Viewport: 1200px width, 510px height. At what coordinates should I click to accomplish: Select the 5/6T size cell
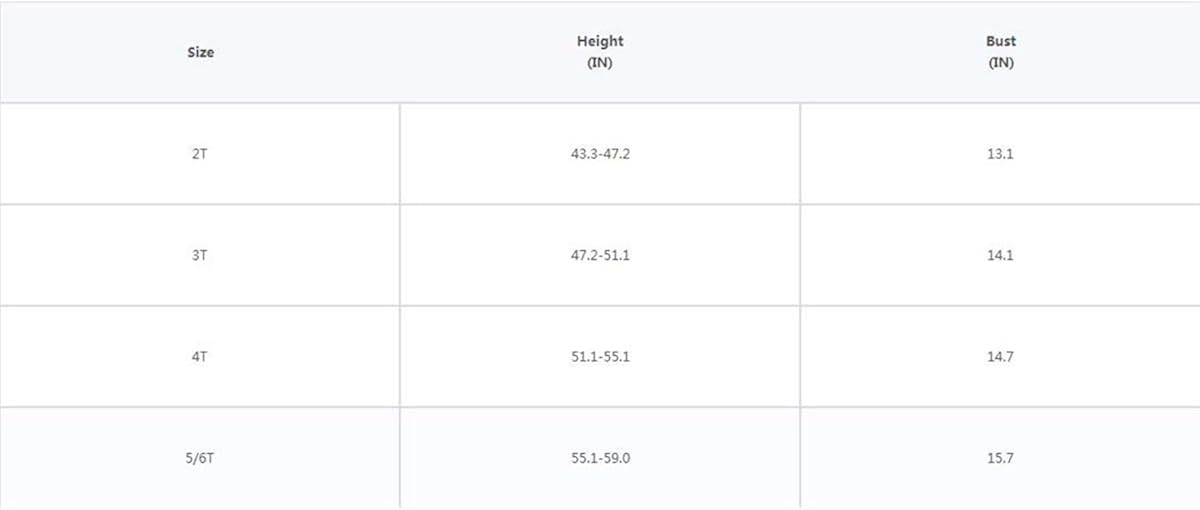coord(200,458)
